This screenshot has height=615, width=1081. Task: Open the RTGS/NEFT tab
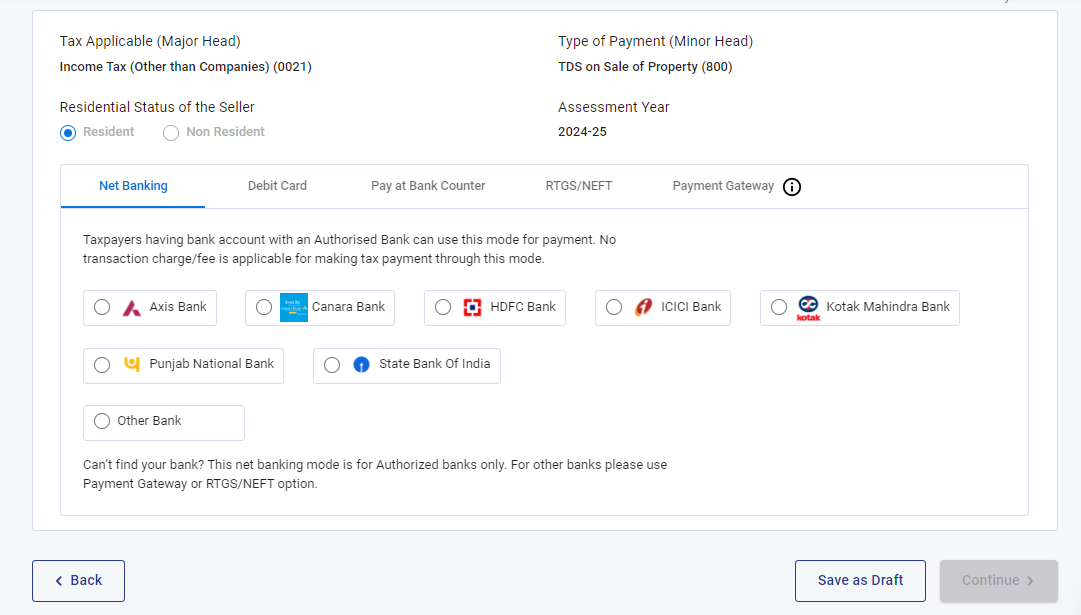click(579, 186)
